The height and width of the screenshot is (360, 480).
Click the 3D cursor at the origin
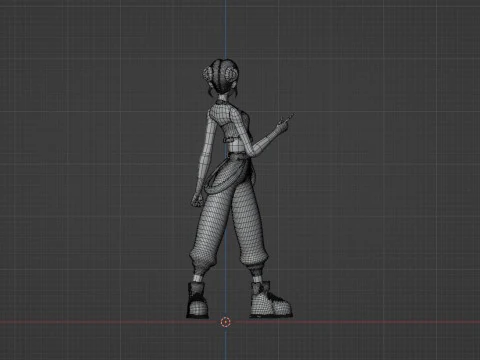click(226, 322)
